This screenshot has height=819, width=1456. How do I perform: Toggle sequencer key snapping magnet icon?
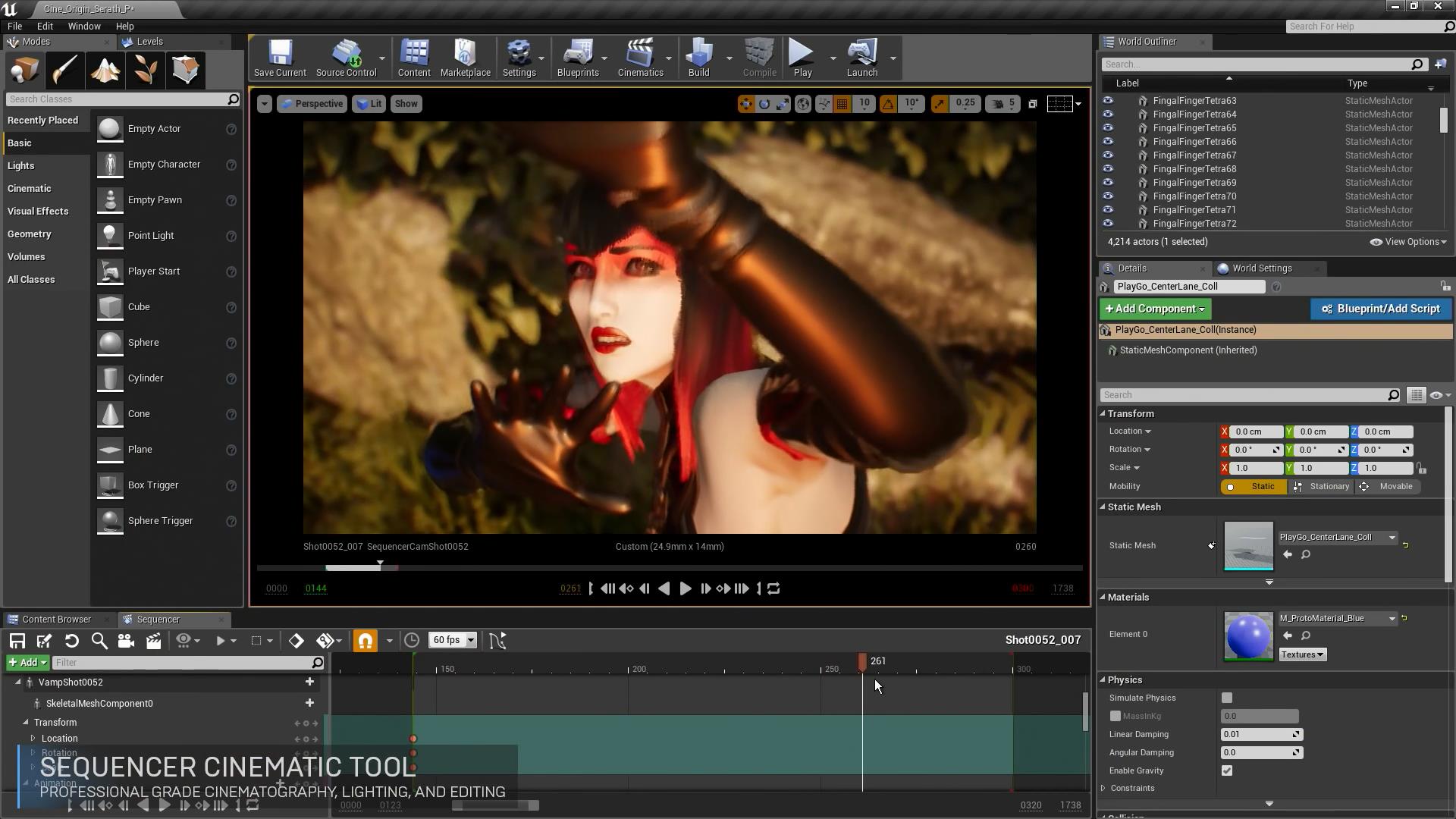click(x=365, y=641)
